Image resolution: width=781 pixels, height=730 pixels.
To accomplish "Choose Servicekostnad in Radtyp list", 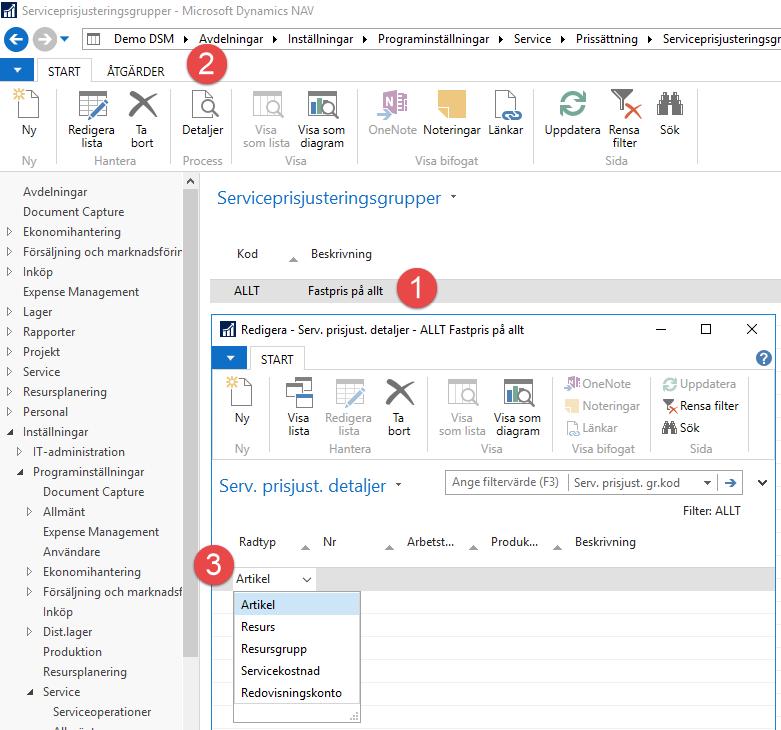I will click(x=297, y=671).
